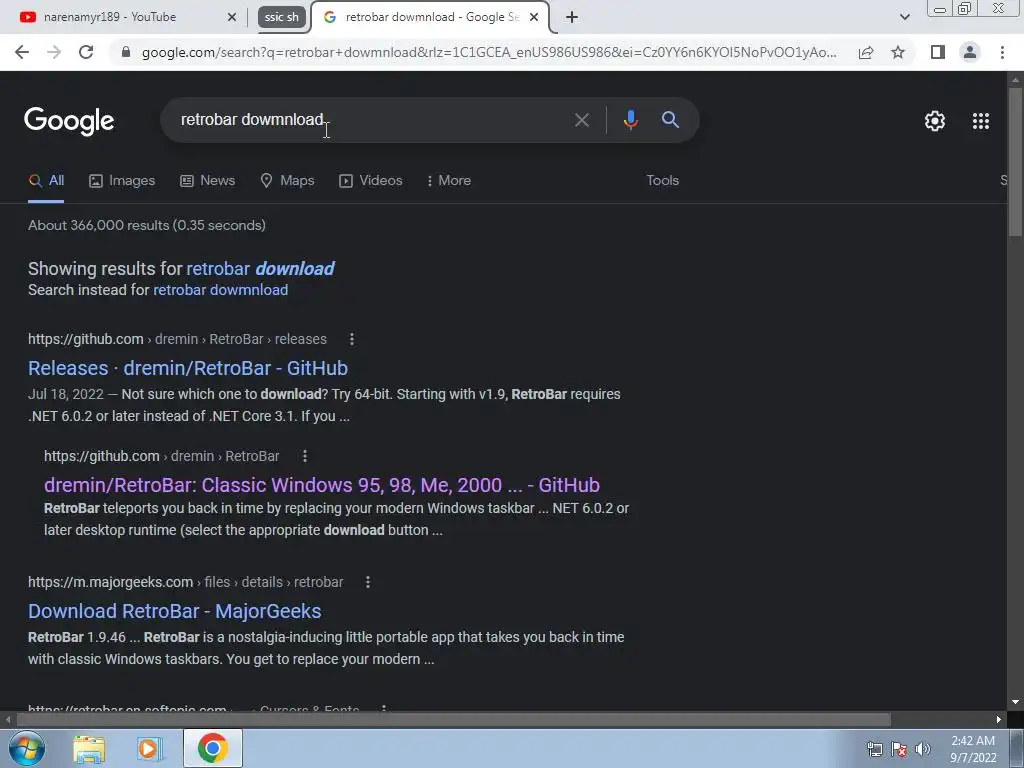1024x768 pixels.
Task: Switch to Maps results
Action: tap(287, 181)
